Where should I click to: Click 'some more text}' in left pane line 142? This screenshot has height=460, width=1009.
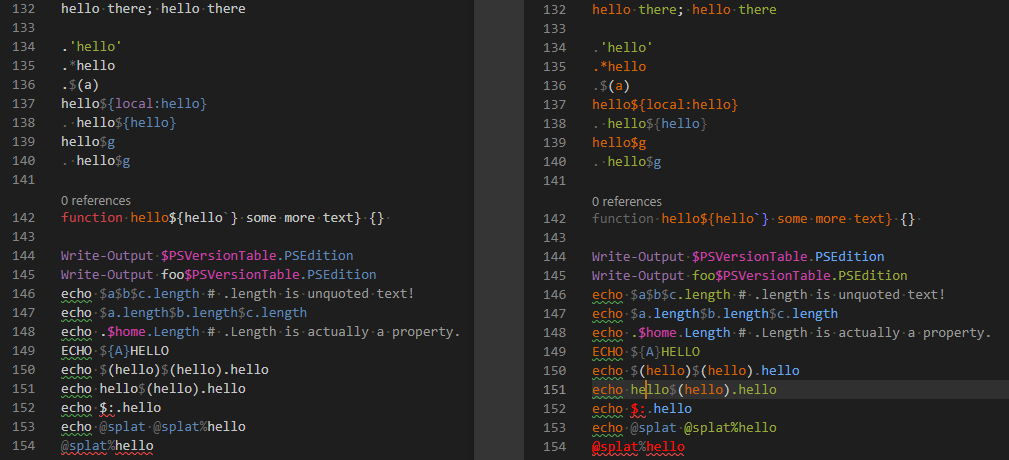coord(304,218)
